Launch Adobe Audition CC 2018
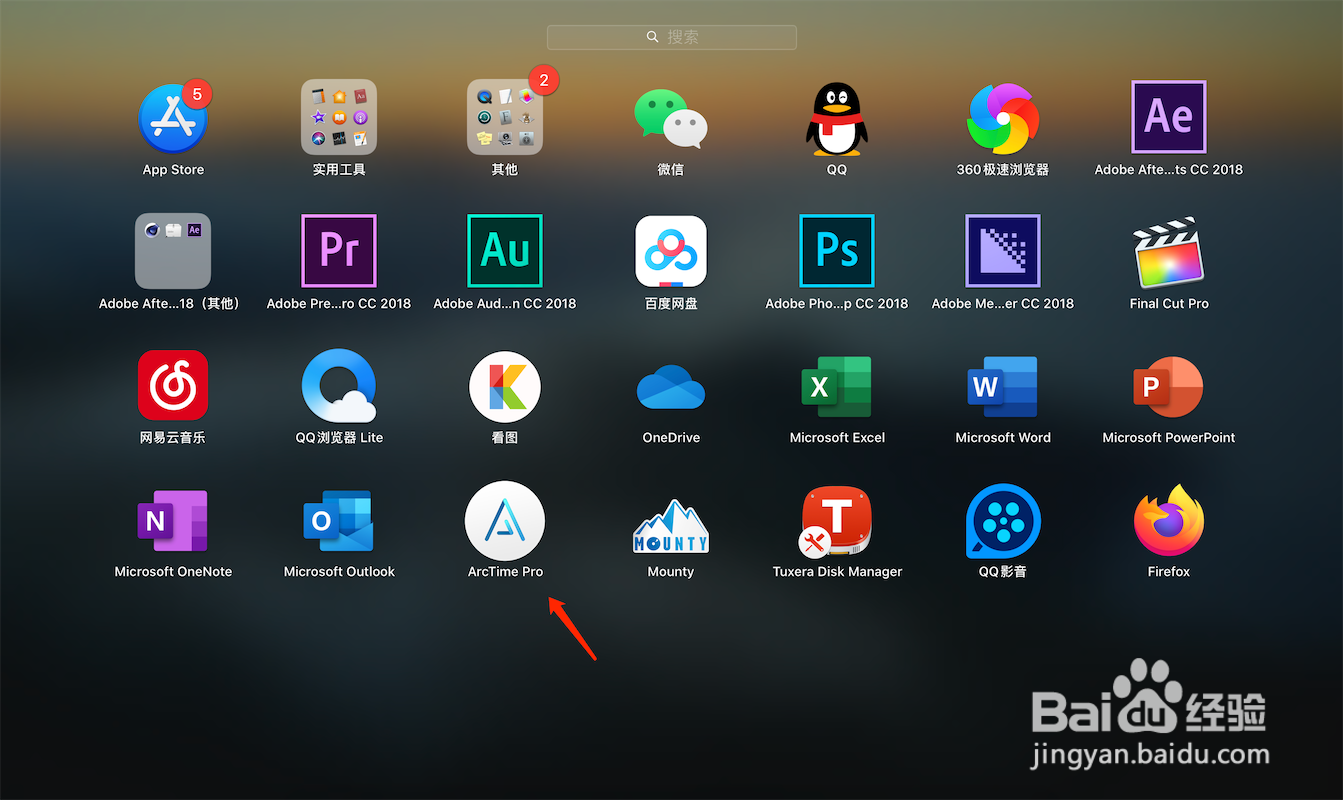This screenshot has width=1343, height=800. 505,251
